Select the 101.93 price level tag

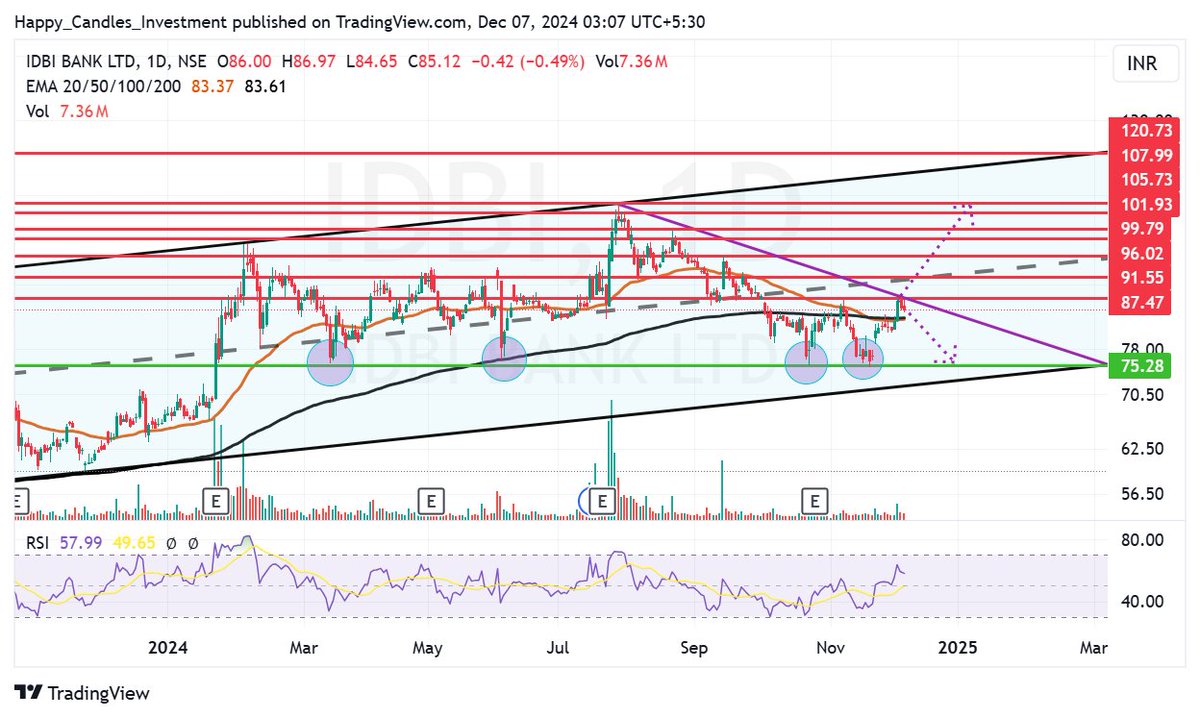1146,204
